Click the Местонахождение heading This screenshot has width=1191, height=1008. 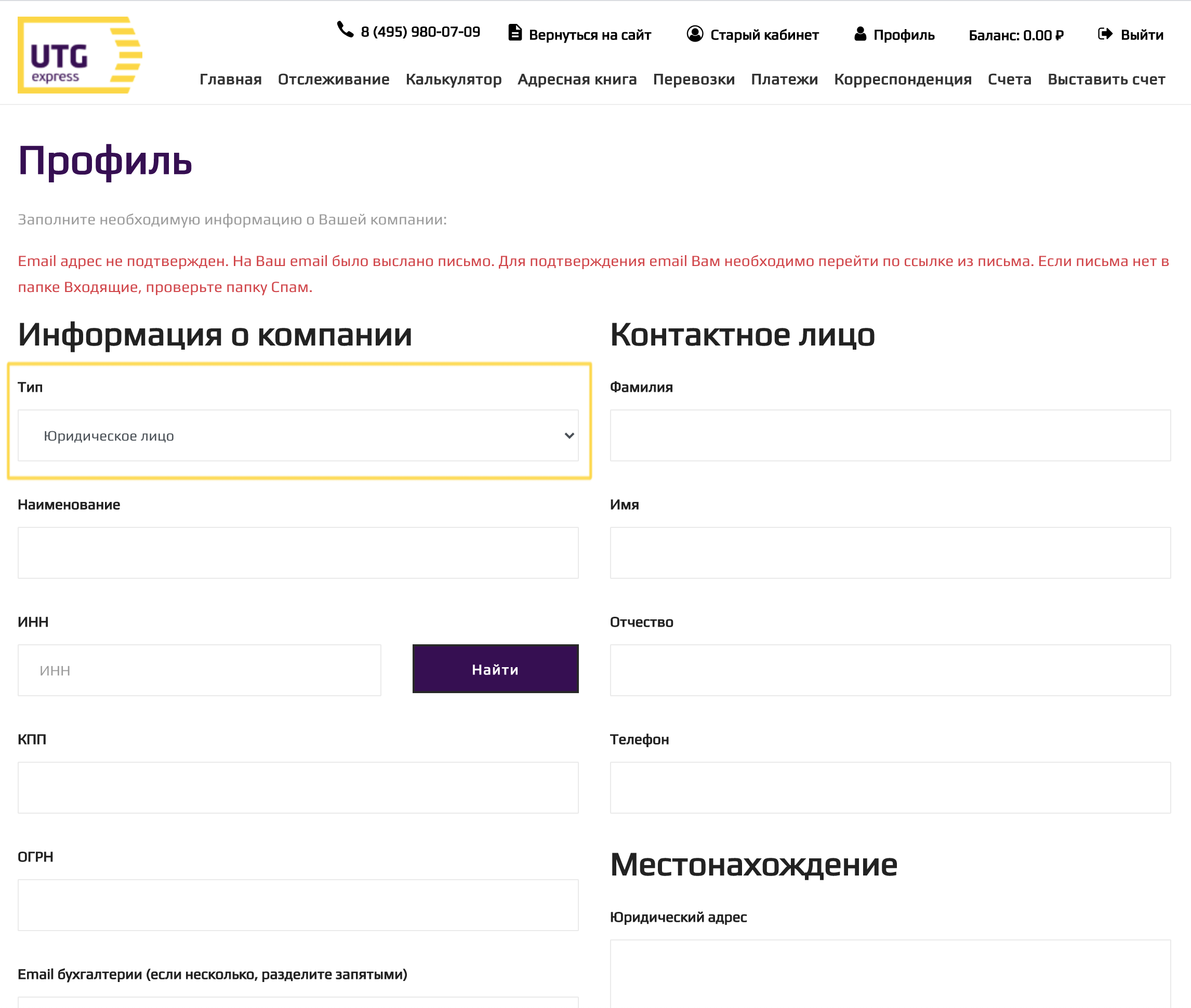click(754, 865)
